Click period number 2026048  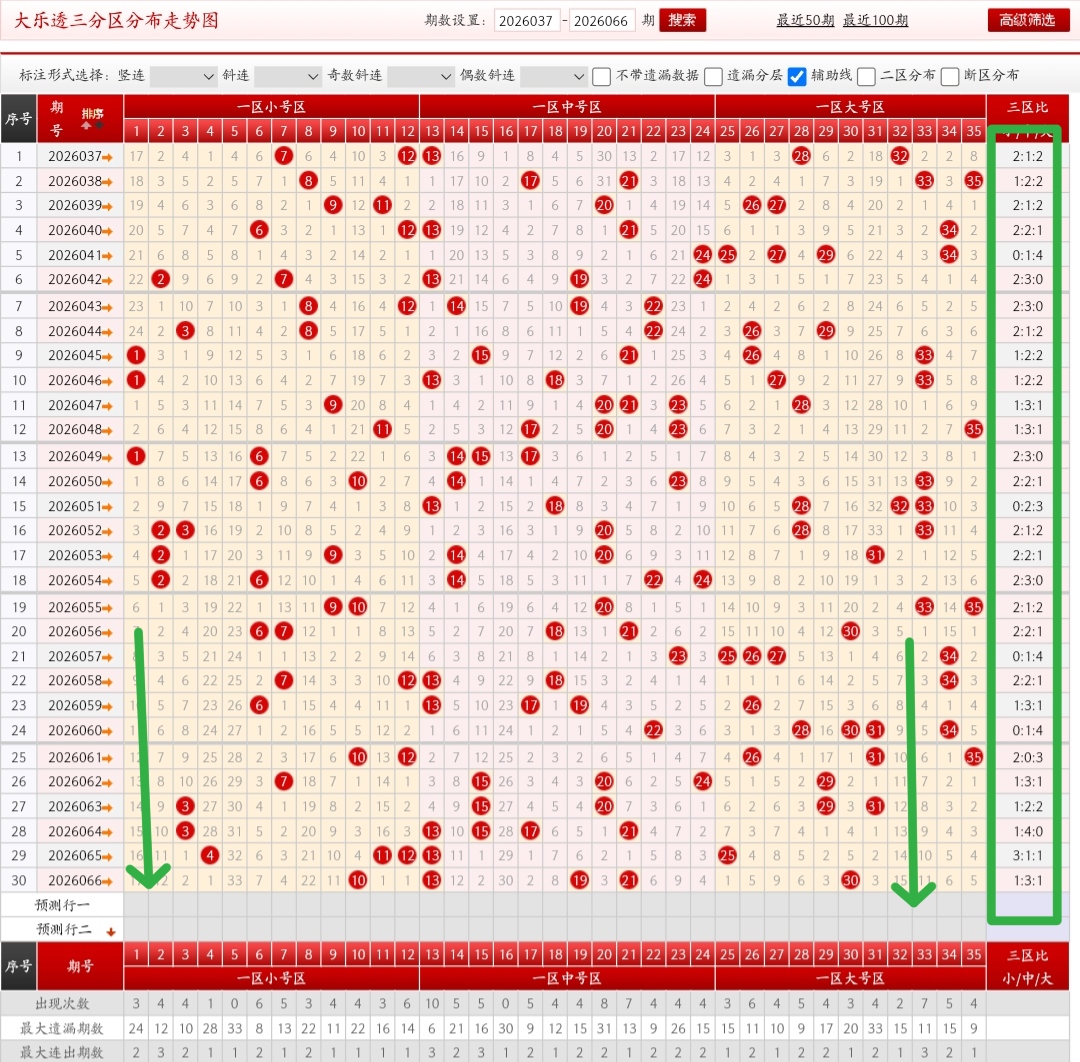click(74, 430)
